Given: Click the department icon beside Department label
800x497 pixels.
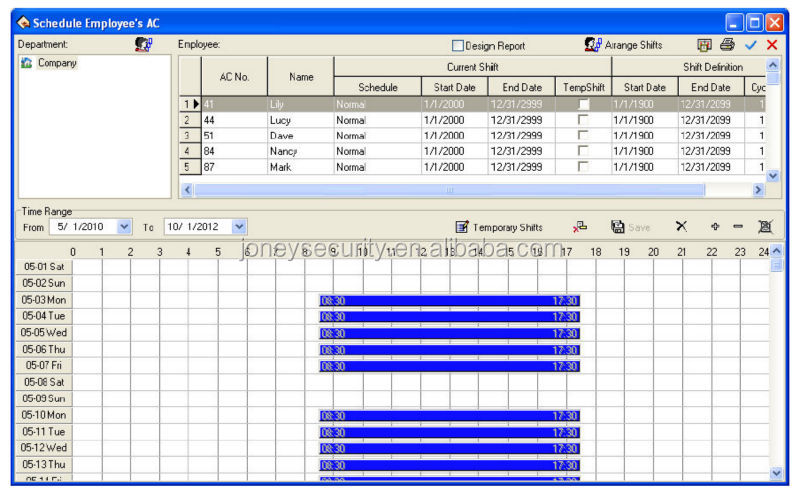Looking at the screenshot, I should point(144,45).
